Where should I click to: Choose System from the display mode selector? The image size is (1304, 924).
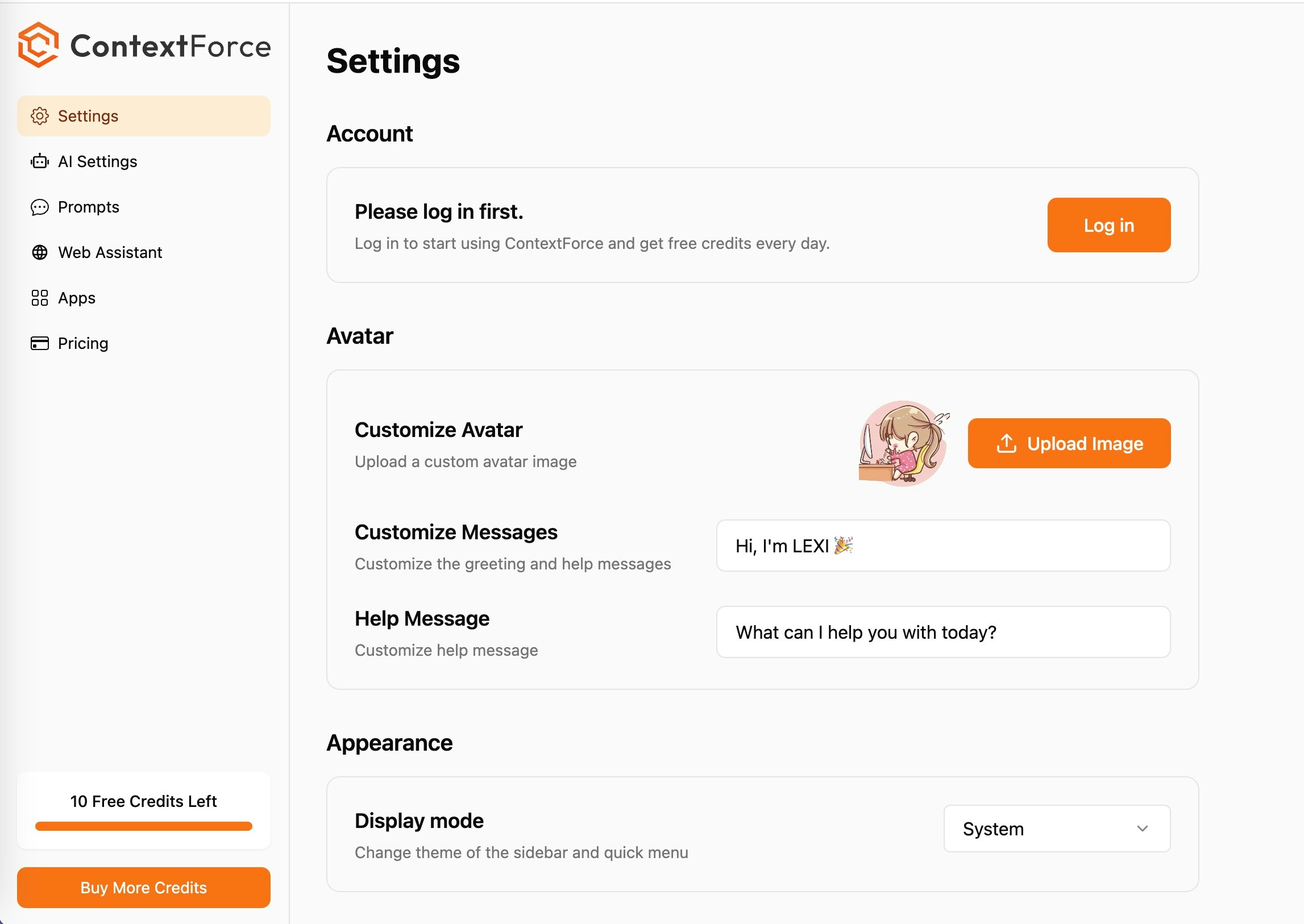pos(1056,829)
